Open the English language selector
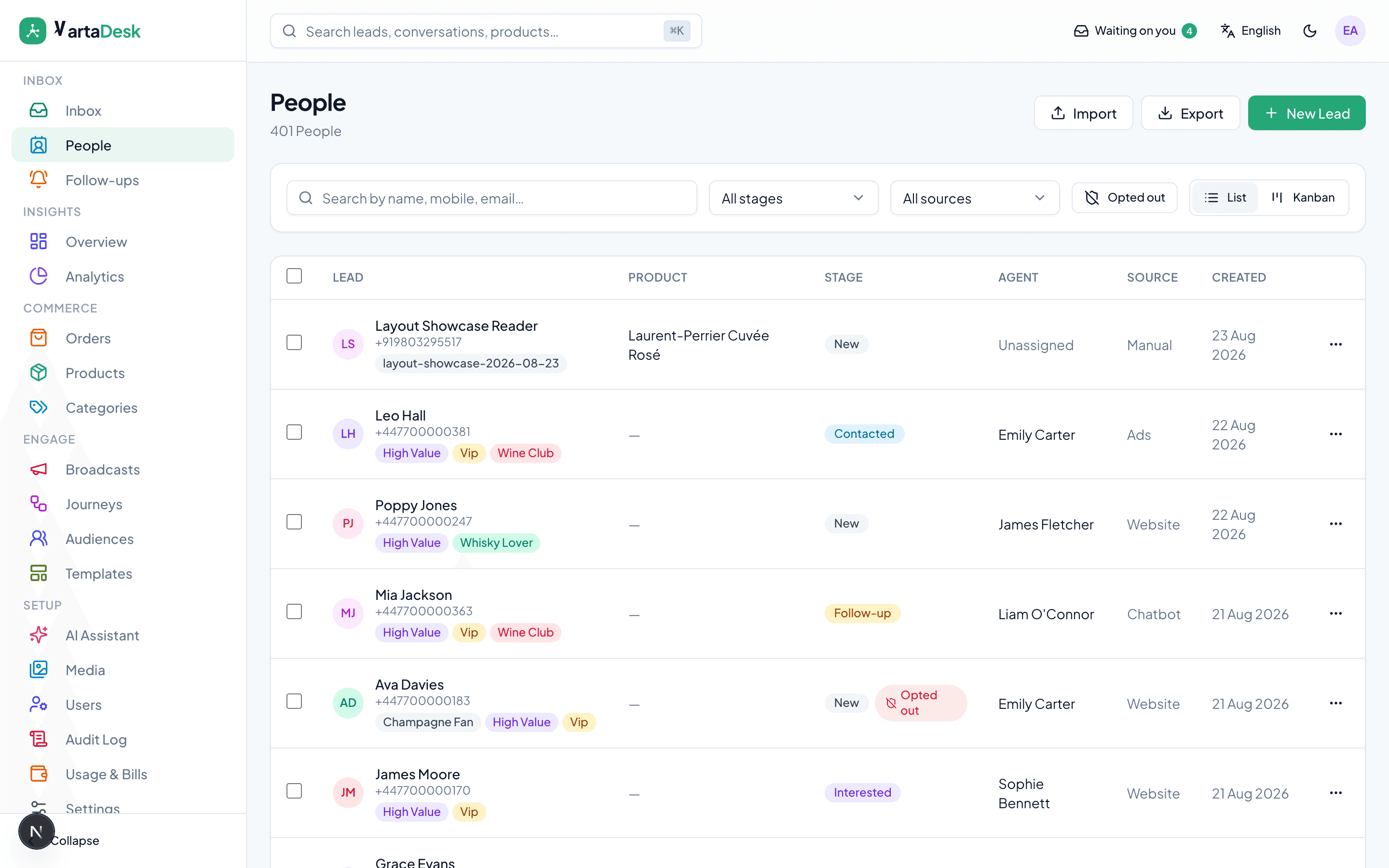Screen dimensions: 1389x868 point(1251,31)
